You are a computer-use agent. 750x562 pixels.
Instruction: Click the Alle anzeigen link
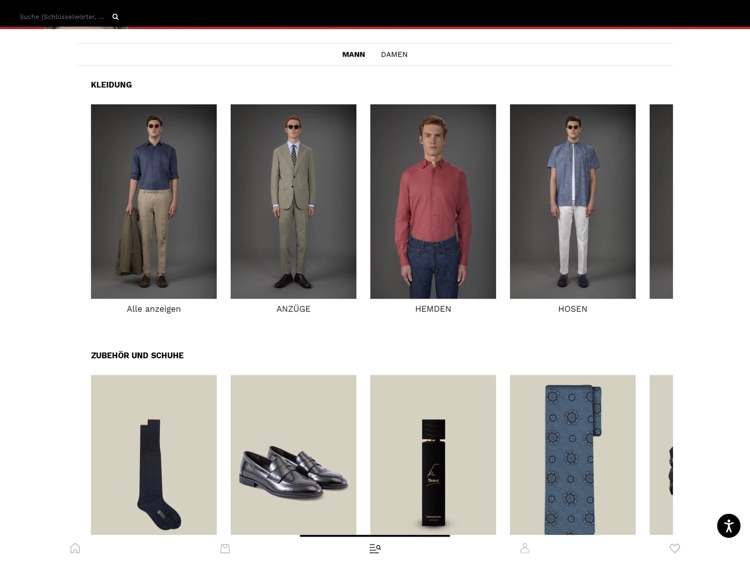[154, 309]
